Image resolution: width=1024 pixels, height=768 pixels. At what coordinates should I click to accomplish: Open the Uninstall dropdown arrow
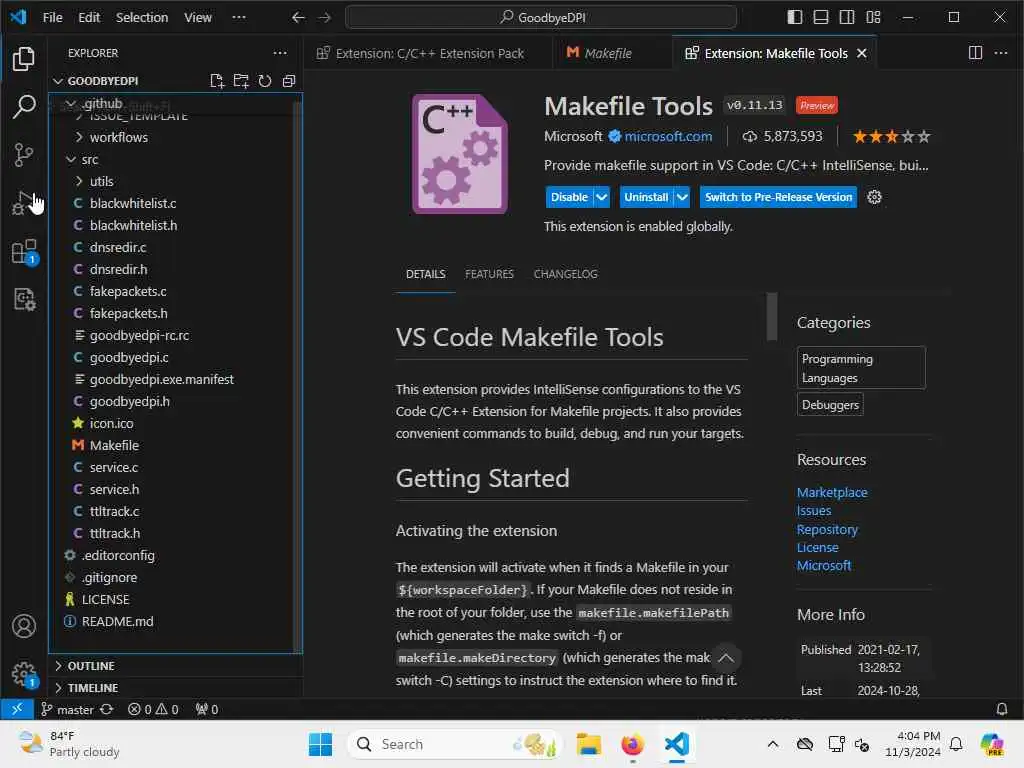click(x=682, y=197)
